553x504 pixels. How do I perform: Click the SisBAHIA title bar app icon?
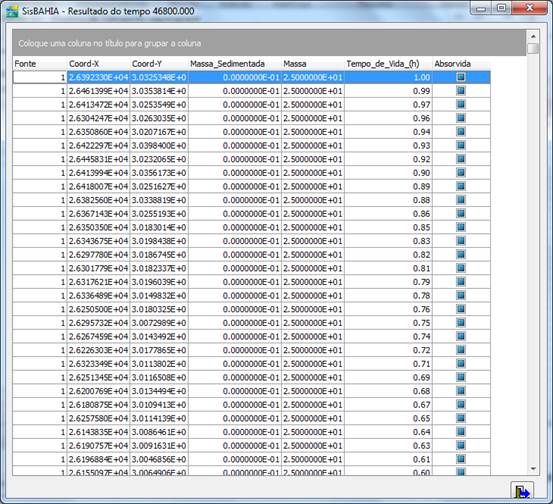pos(12,11)
